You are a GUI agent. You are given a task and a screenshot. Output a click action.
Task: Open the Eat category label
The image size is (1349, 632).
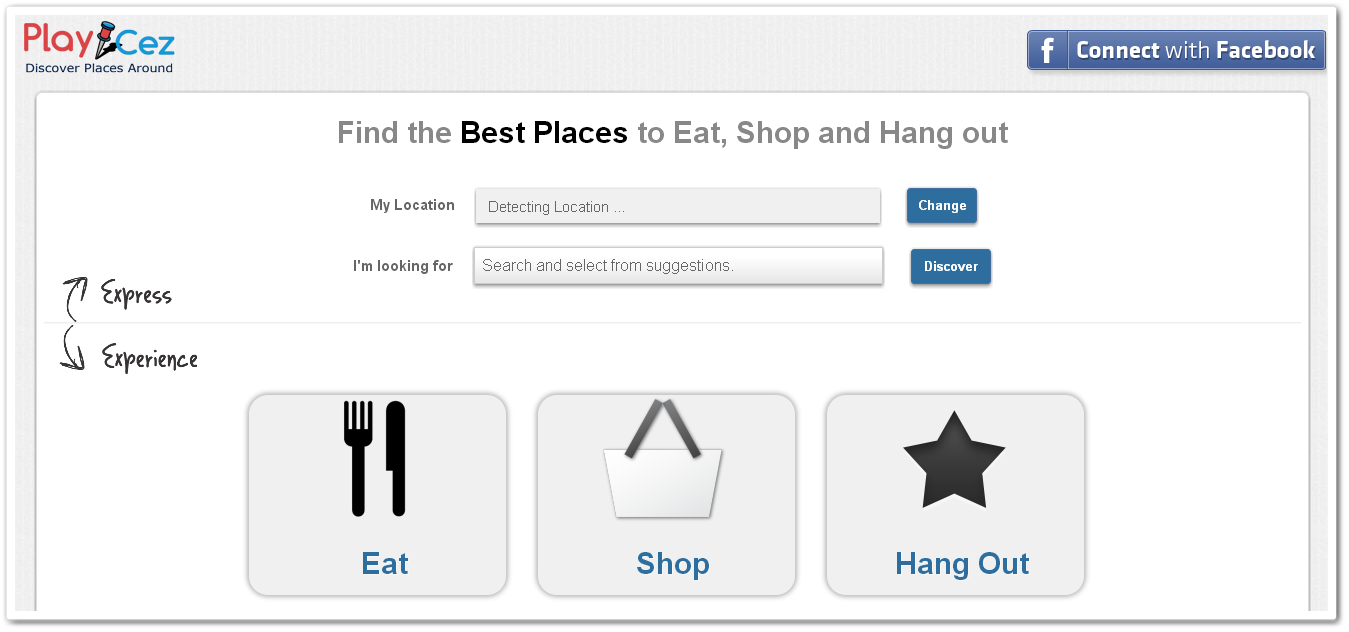[385, 564]
